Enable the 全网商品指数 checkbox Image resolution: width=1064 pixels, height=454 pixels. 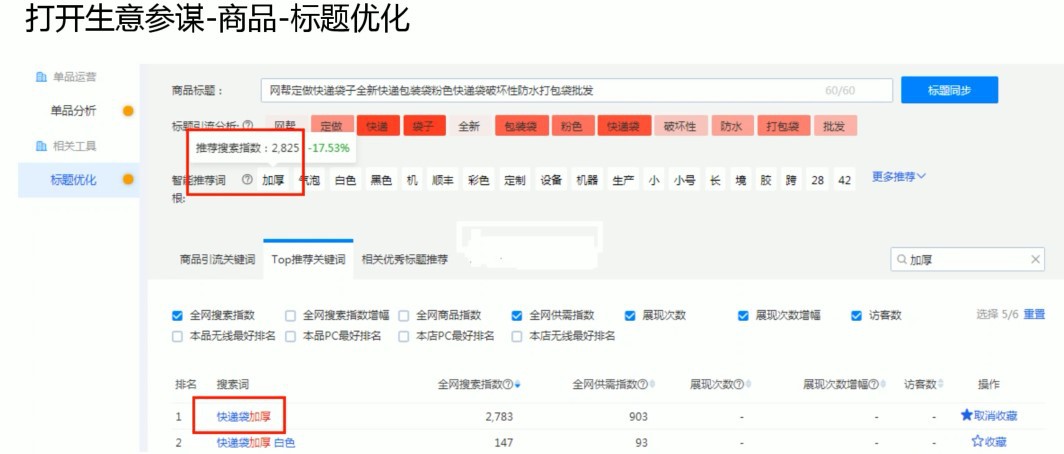click(404, 315)
